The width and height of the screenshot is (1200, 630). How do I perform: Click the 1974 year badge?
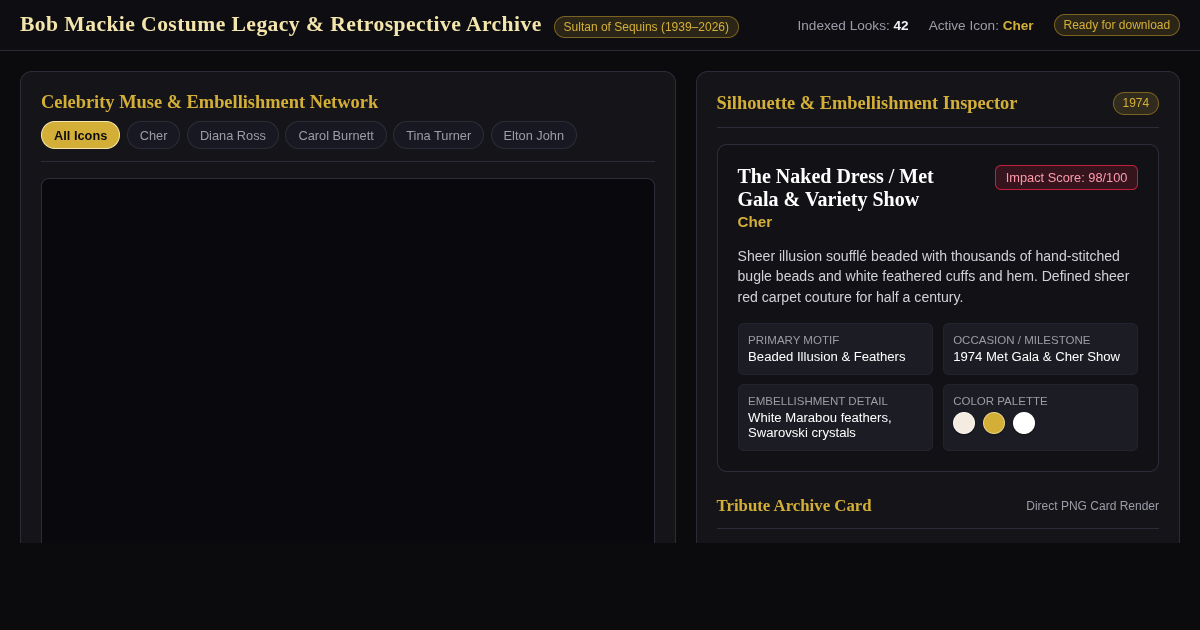tap(1135, 103)
